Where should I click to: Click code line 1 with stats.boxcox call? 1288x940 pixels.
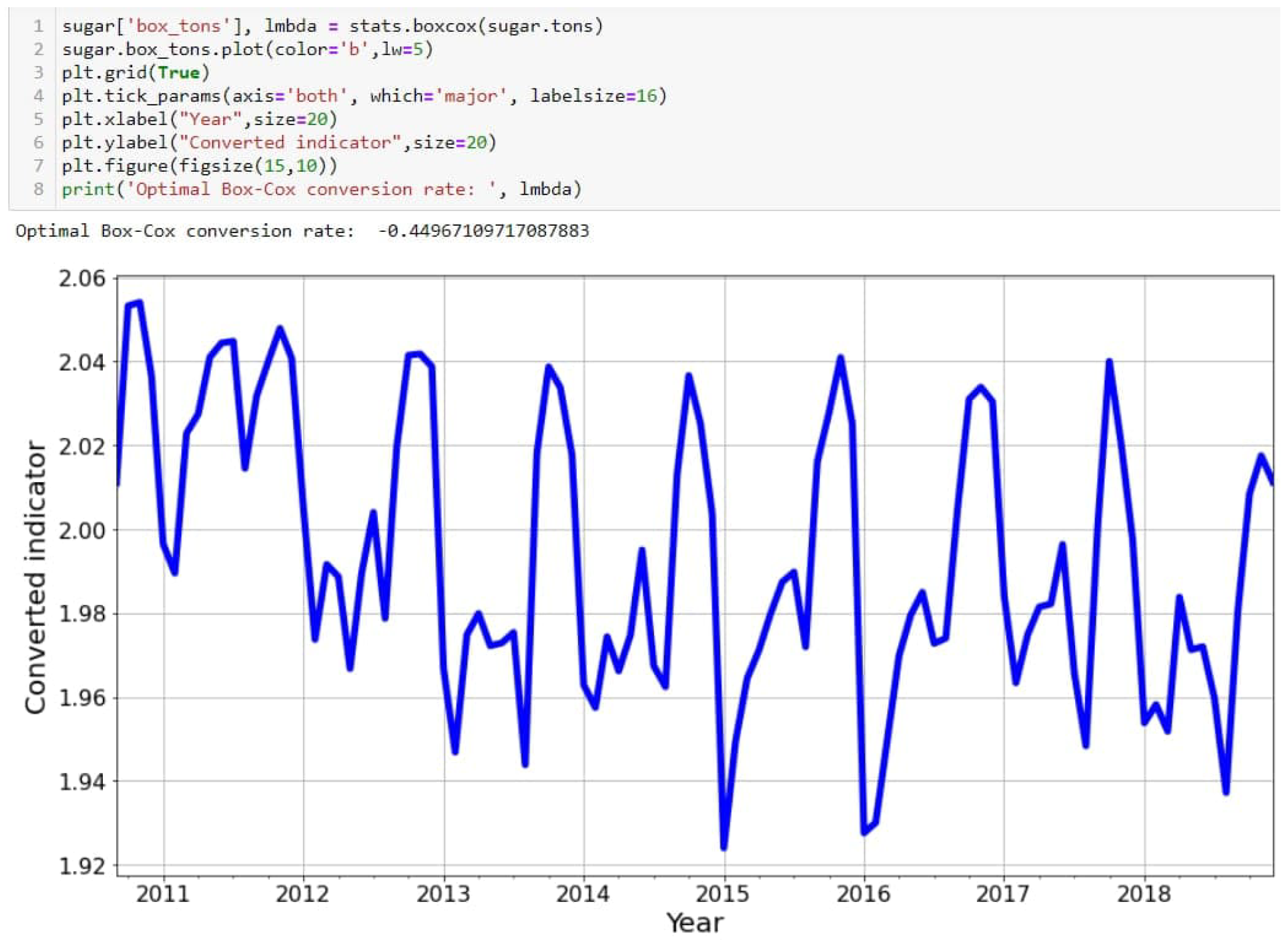tap(332, 26)
